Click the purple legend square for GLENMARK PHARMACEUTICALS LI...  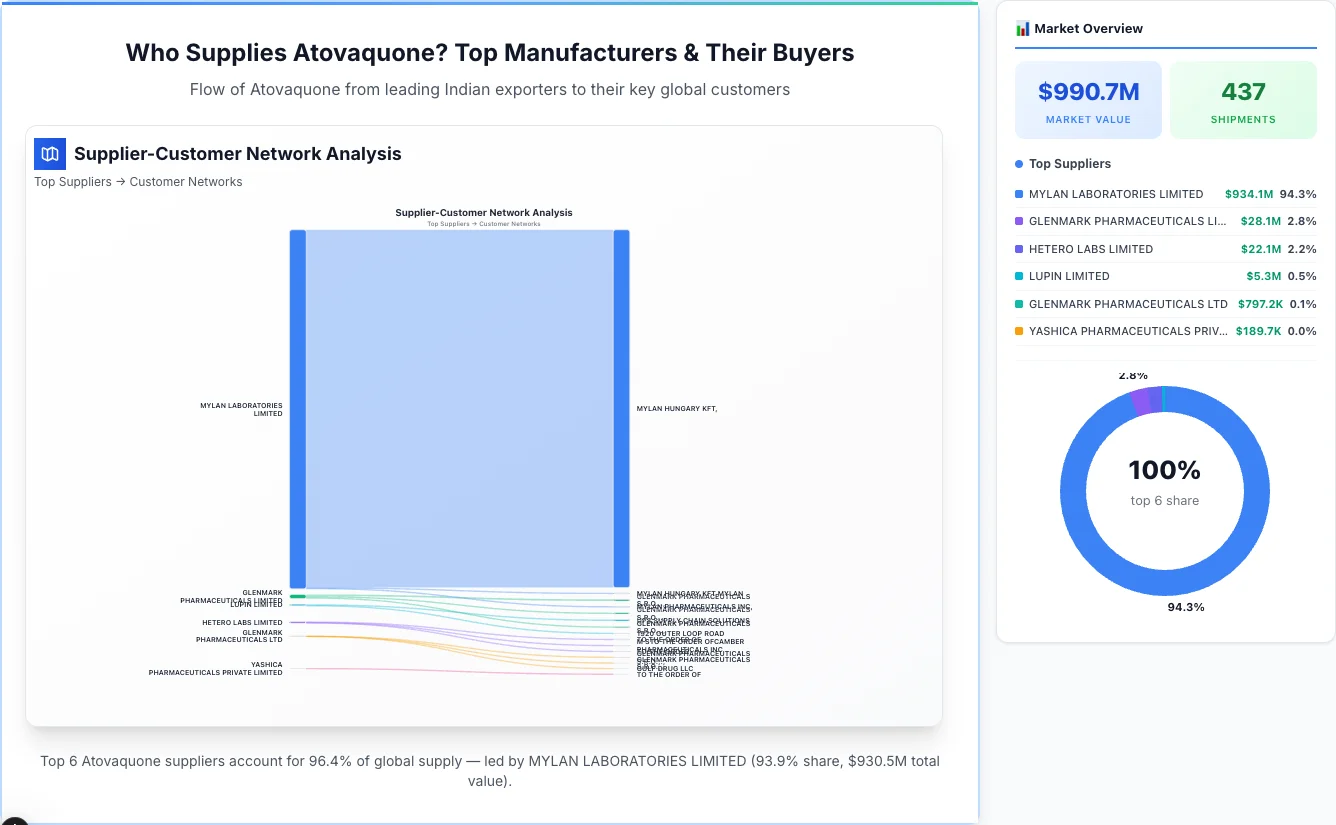tap(1021, 221)
